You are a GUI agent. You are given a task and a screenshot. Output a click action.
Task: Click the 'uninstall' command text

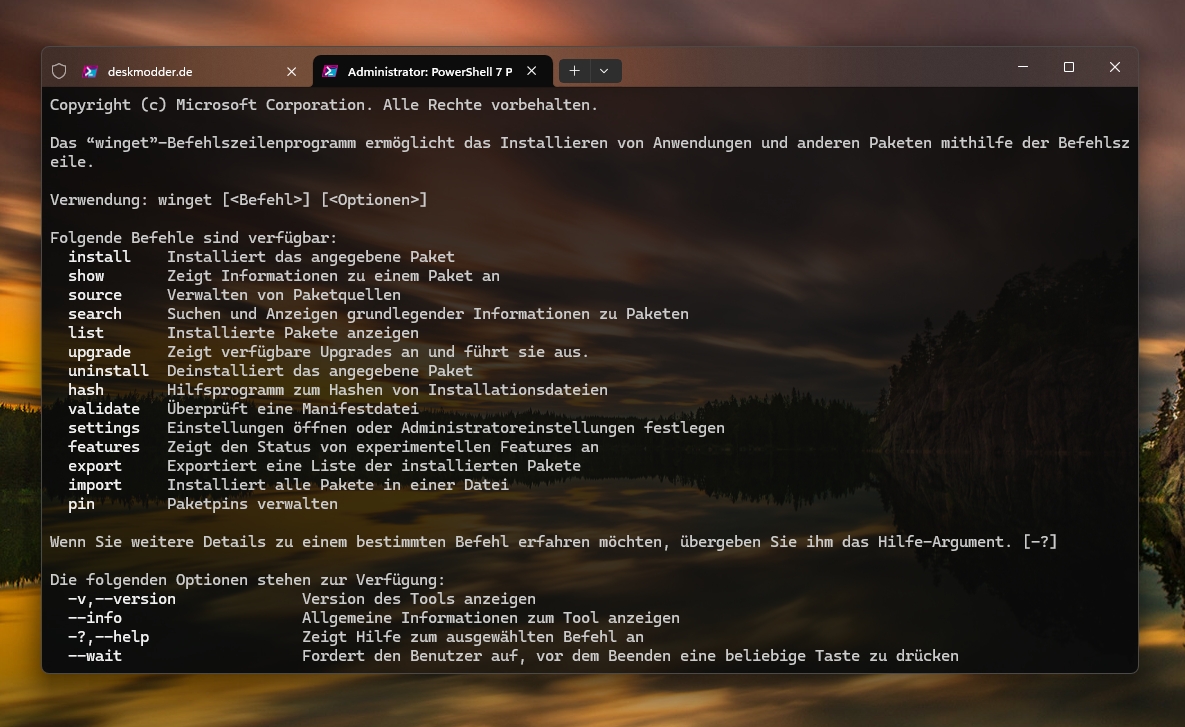pyautogui.click(x=108, y=371)
